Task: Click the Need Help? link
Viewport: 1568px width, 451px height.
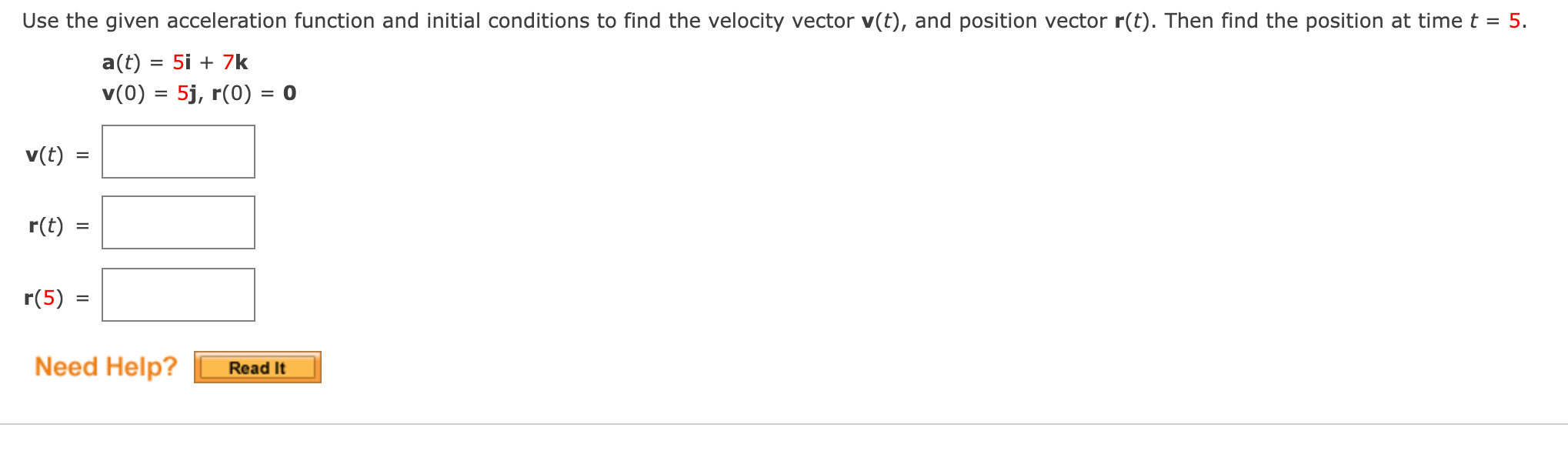Action: point(106,366)
